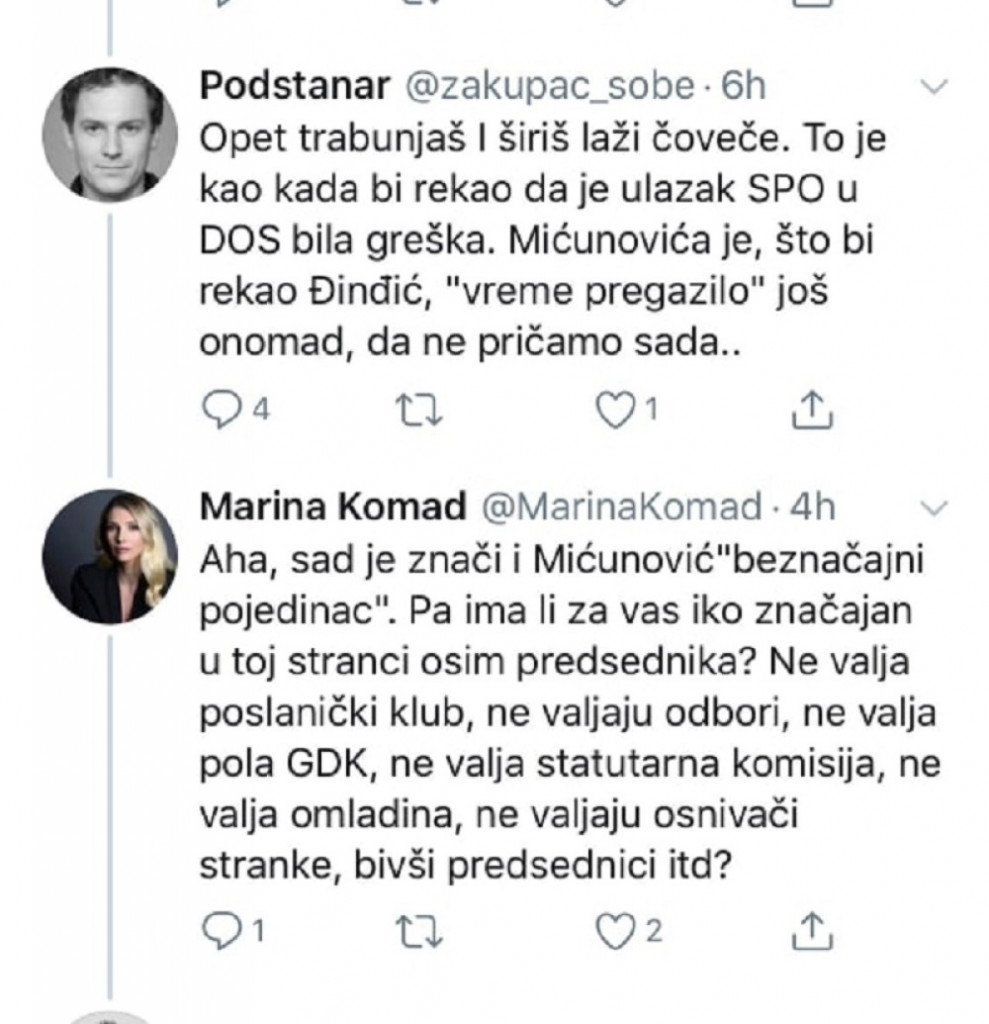Expand options chevron on Marina Komad's tweet
Image resolution: width=989 pixels, height=1024 pixels.
934,507
